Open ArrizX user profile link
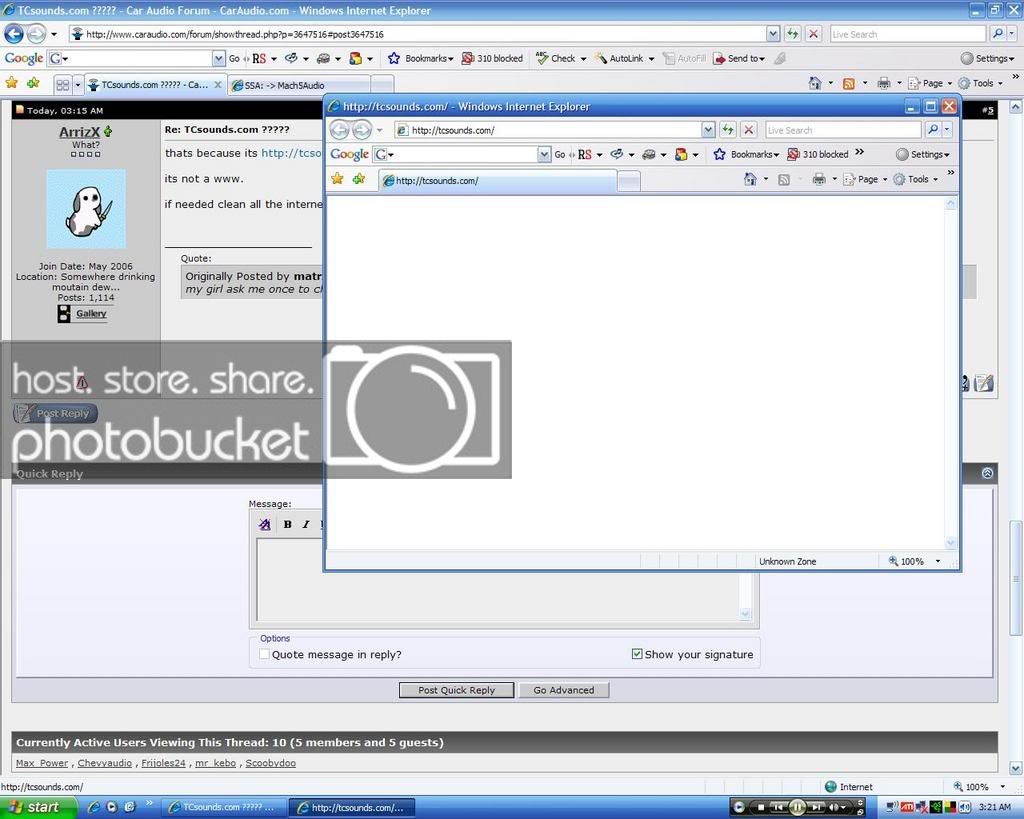This screenshot has width=1024, height=819. pyautogui.click(x=79, y=131)
